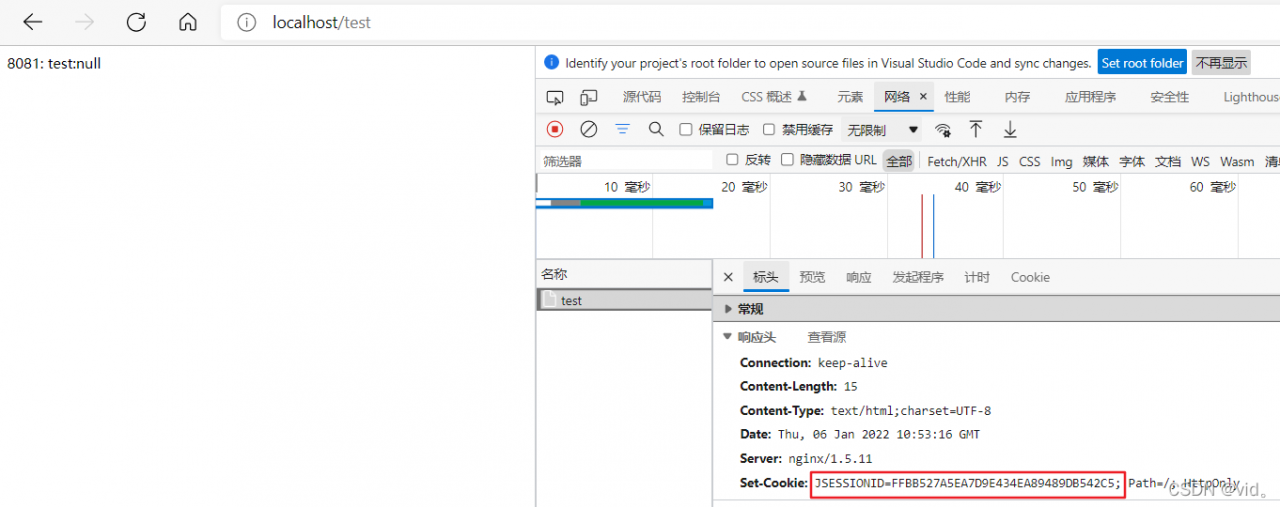Select the 计时 details tab
1280x507 pixels.
tap(977, 277)
